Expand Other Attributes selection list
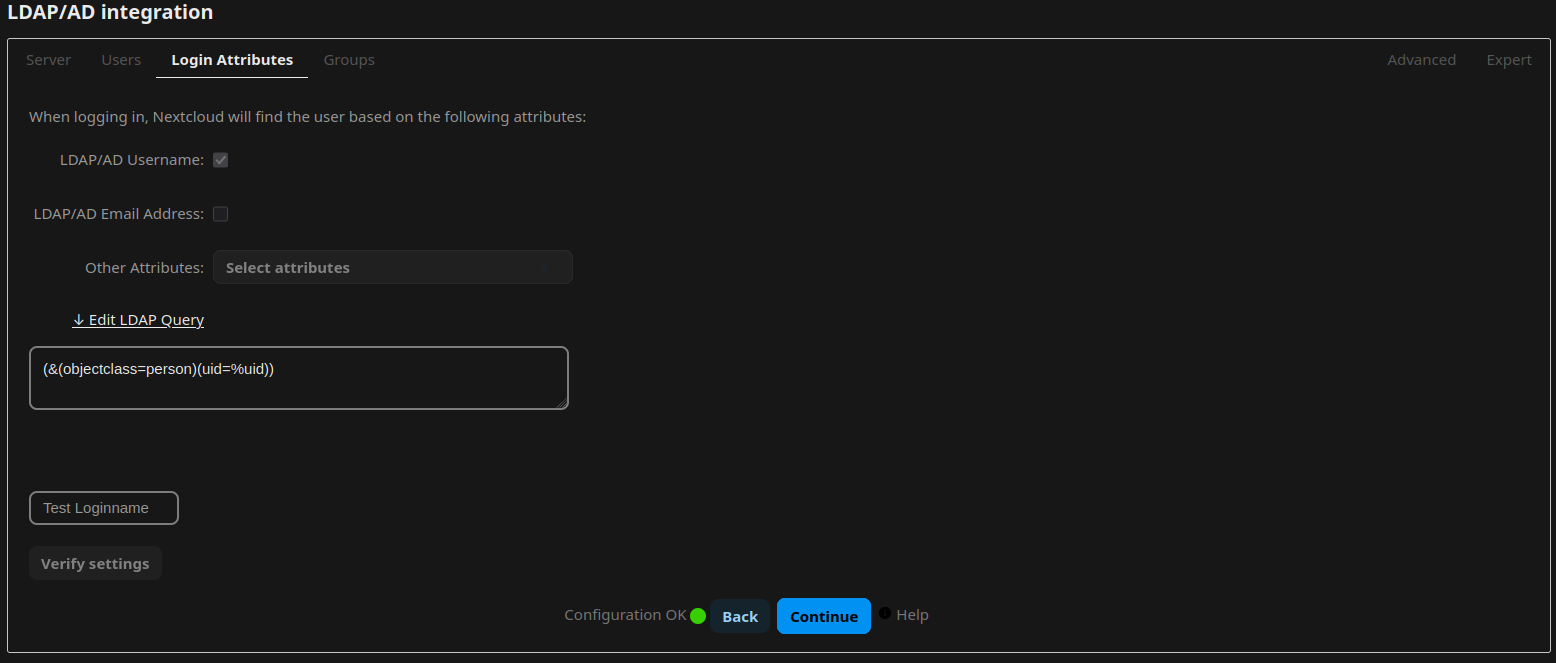 click(392, 267)
